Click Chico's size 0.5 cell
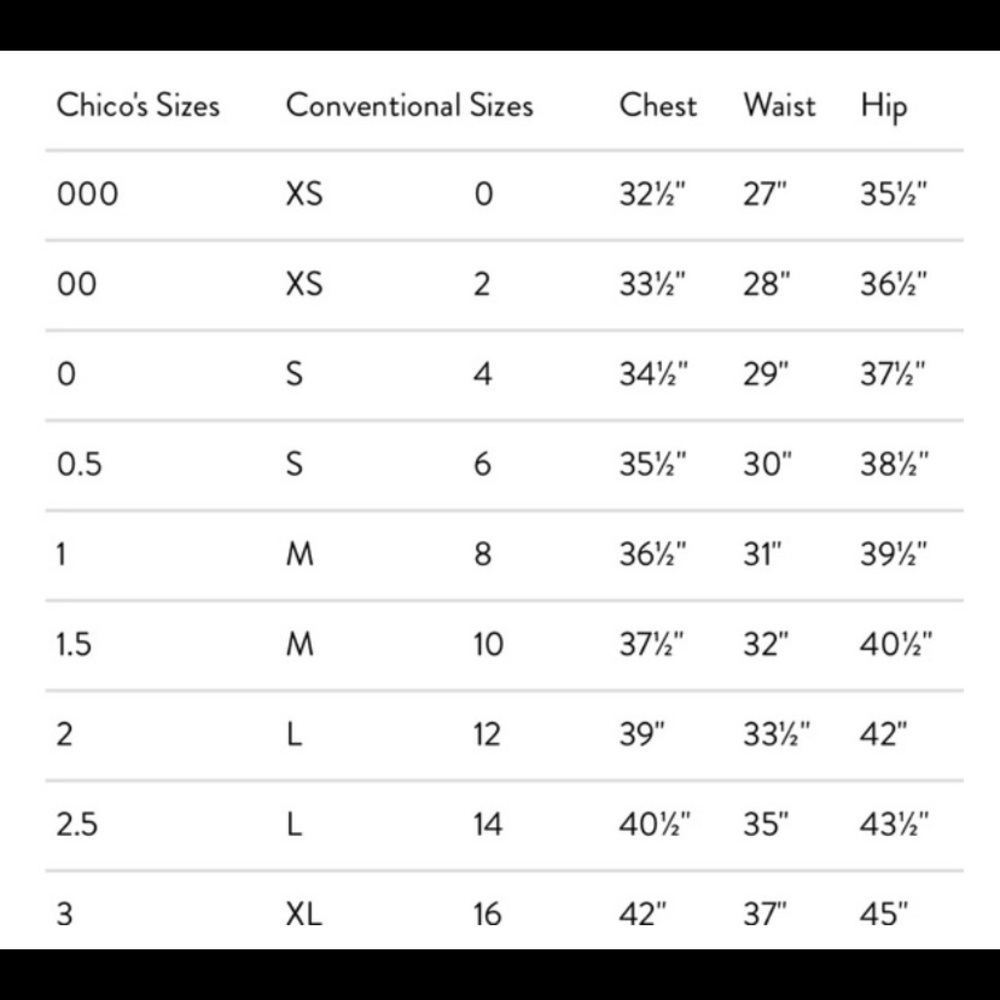 point(79,464)
